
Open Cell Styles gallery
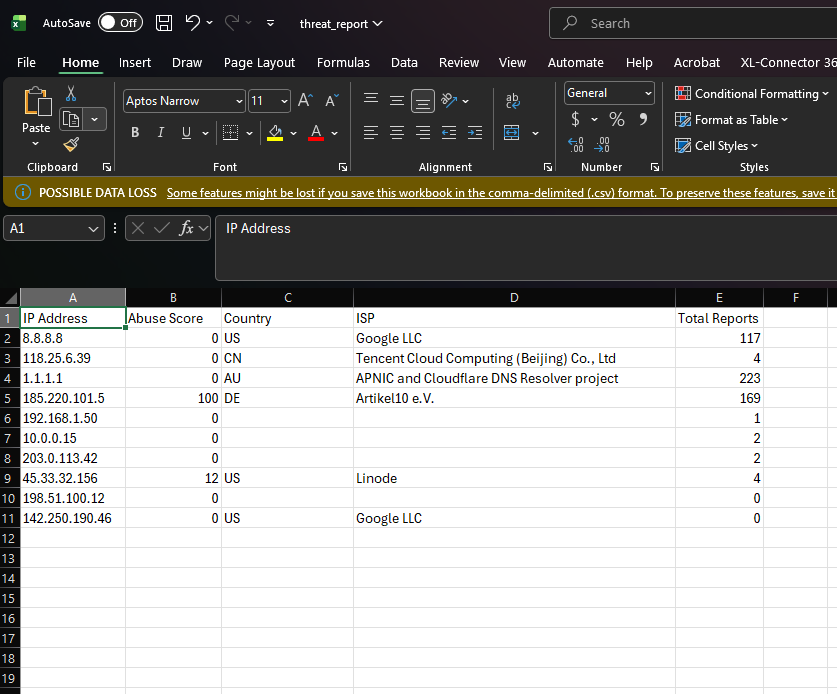click(716, 145)
